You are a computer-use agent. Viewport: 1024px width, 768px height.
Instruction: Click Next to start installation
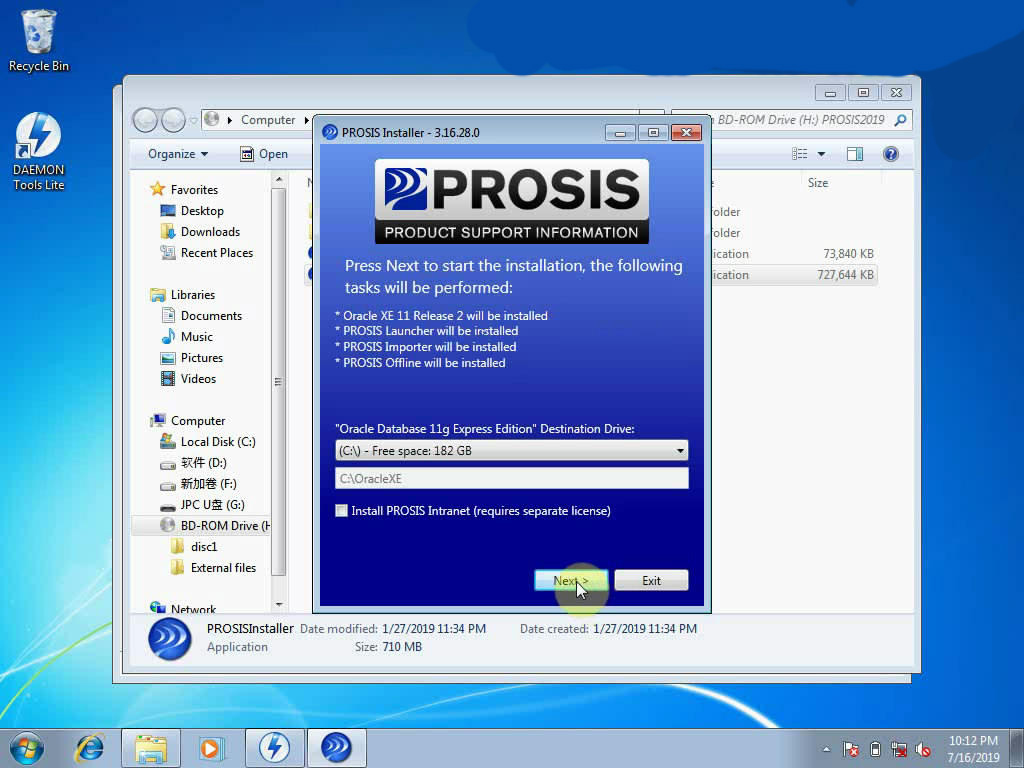click(571, 581)
